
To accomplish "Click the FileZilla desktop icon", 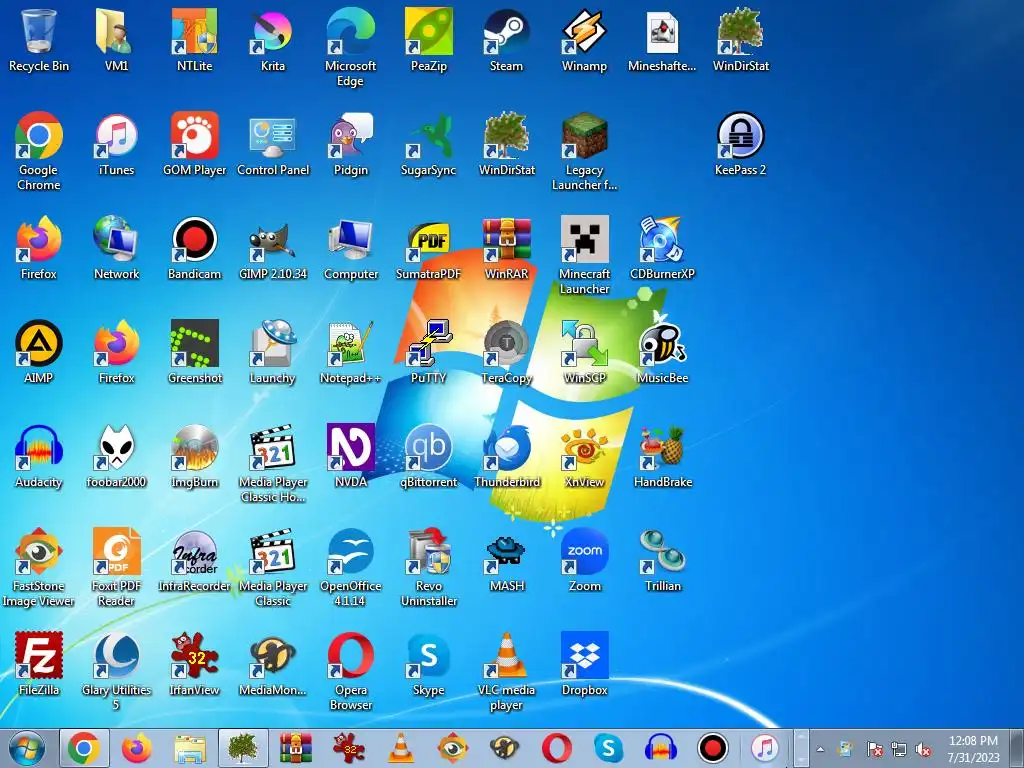I will tap(39, 664).
